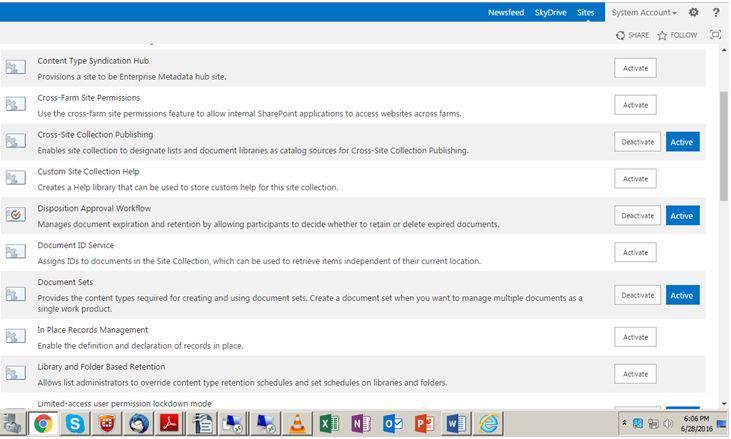Select the 'Document ID Service' title

tap(76, 245)
